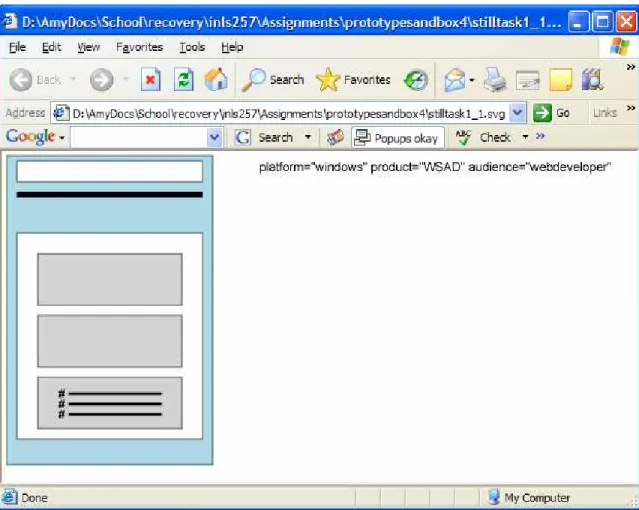The image size is (639, 510).
Task: Open the Google Search options dropdown
Action: point(308,137)
